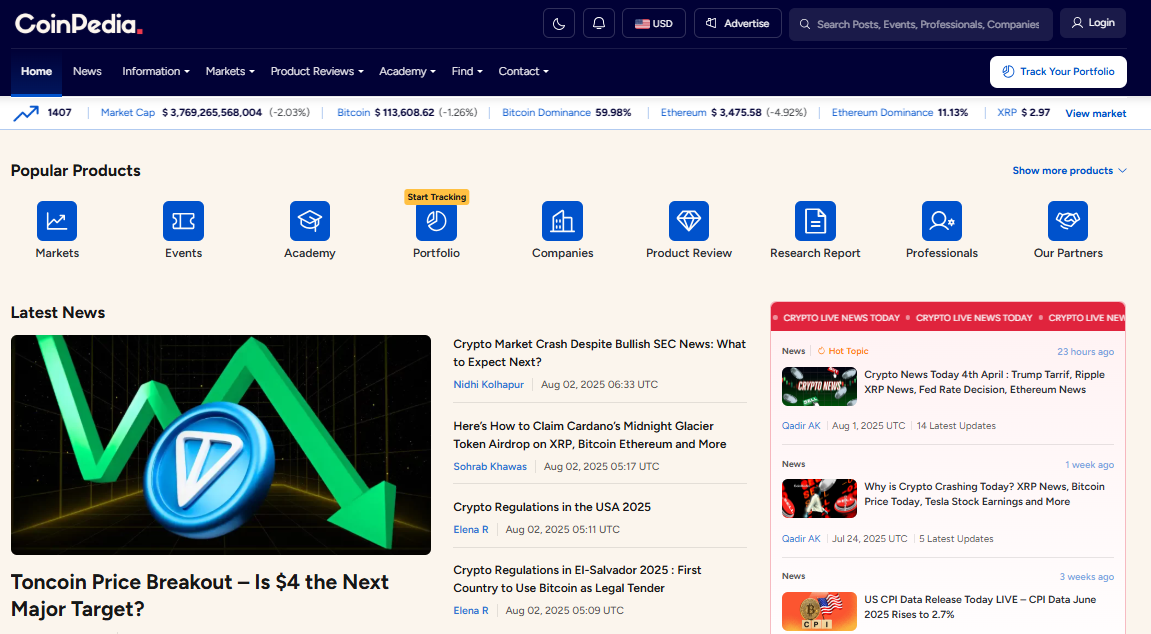Toggle dark mode with the moon icon
Viewport: 1151px width, 634px height.
click(558, 22)
